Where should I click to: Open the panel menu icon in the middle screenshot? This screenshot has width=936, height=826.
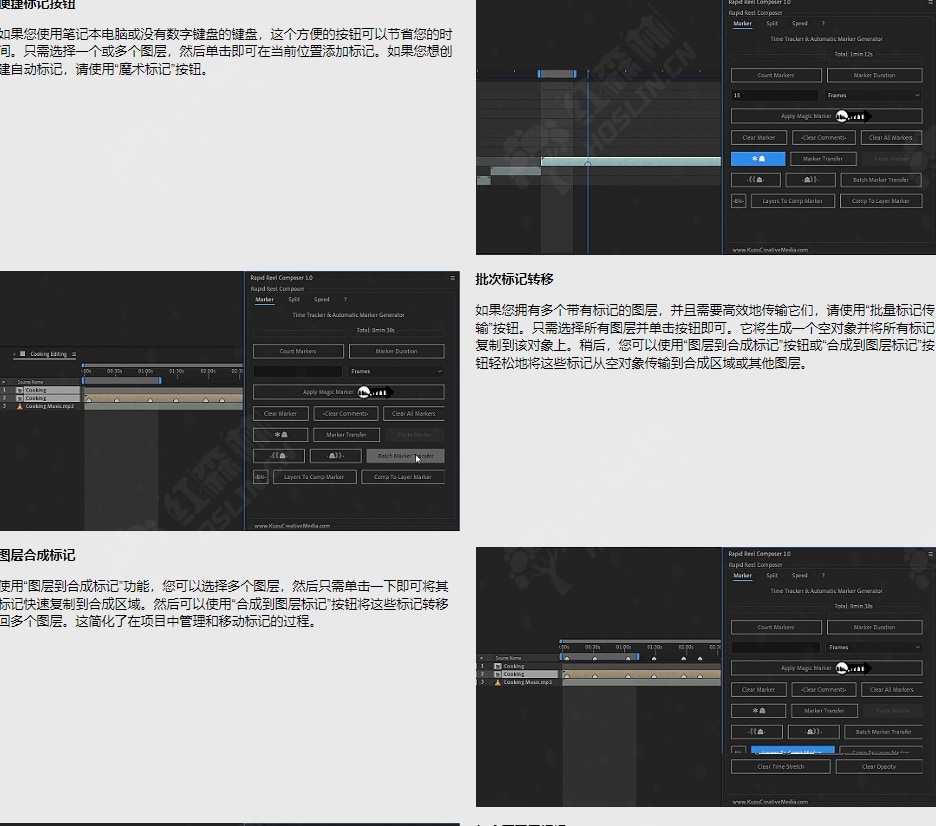pyautogui.click(x=452, y=278)
